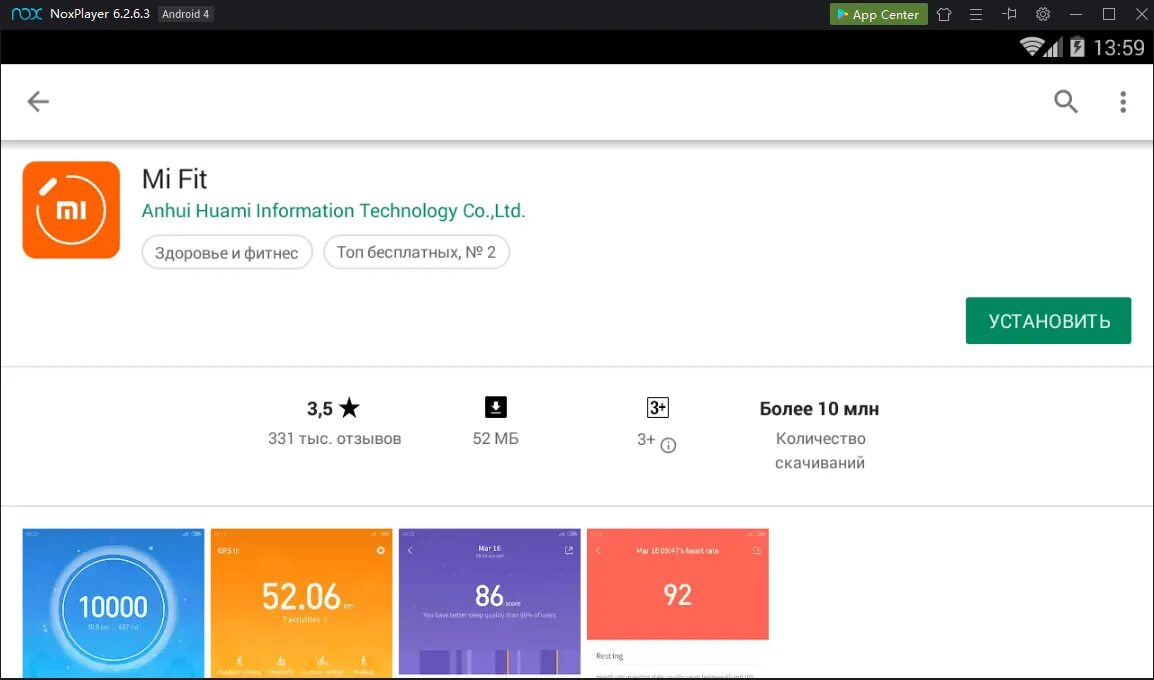Click the Android battery status icon

(1077, 47)
